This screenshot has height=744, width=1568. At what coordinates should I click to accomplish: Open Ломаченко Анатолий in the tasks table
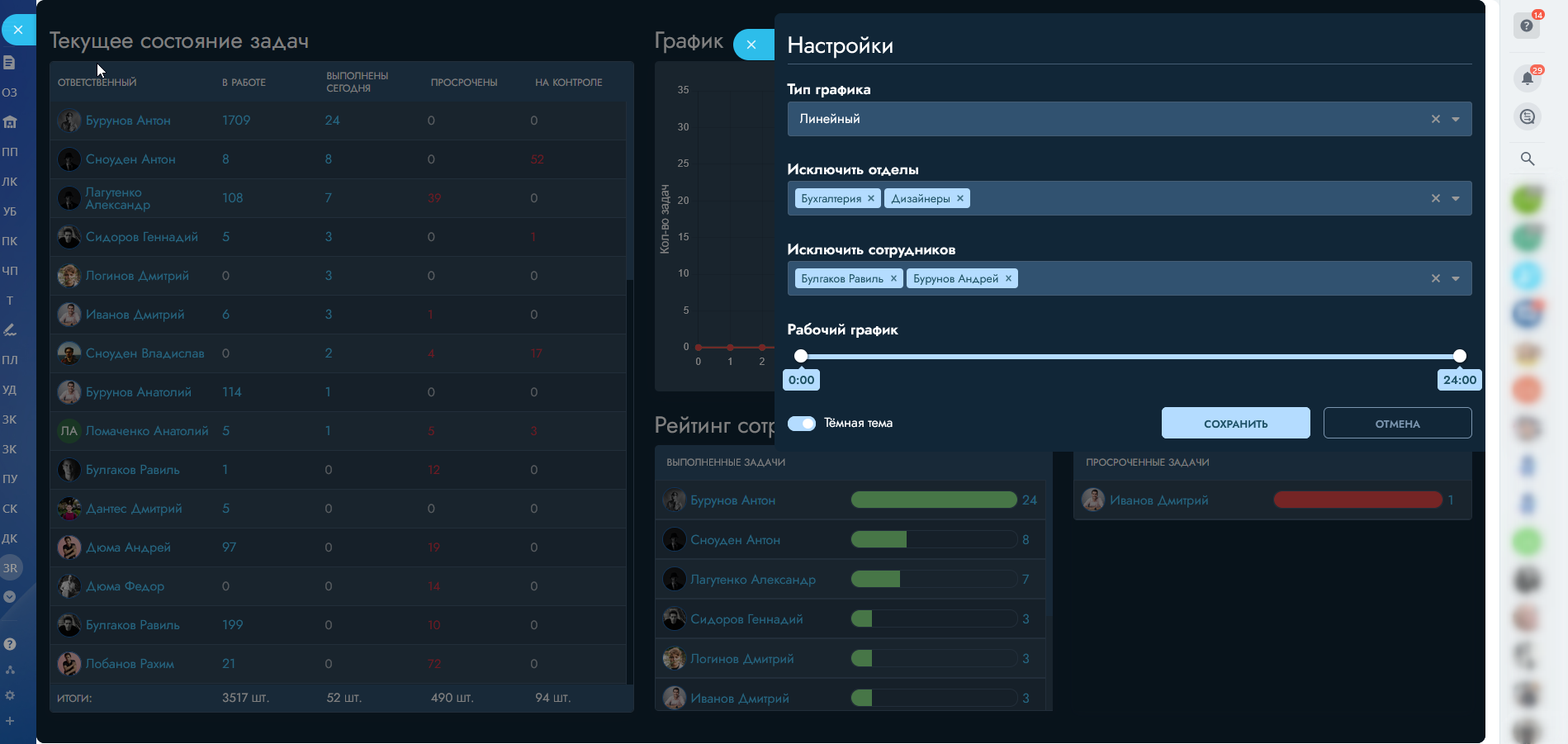coord(147,431)
